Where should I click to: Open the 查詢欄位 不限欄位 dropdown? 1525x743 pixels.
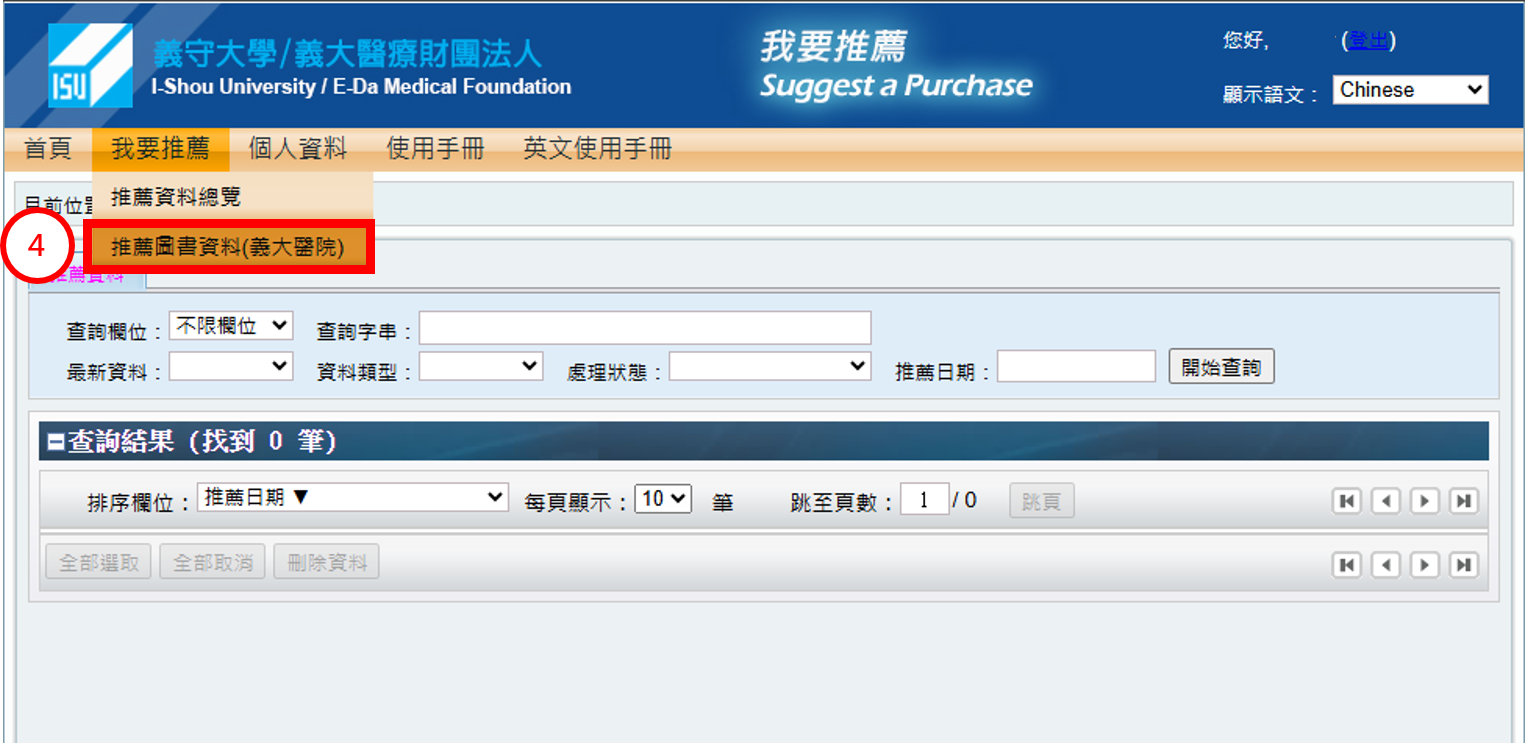(231, 326)
